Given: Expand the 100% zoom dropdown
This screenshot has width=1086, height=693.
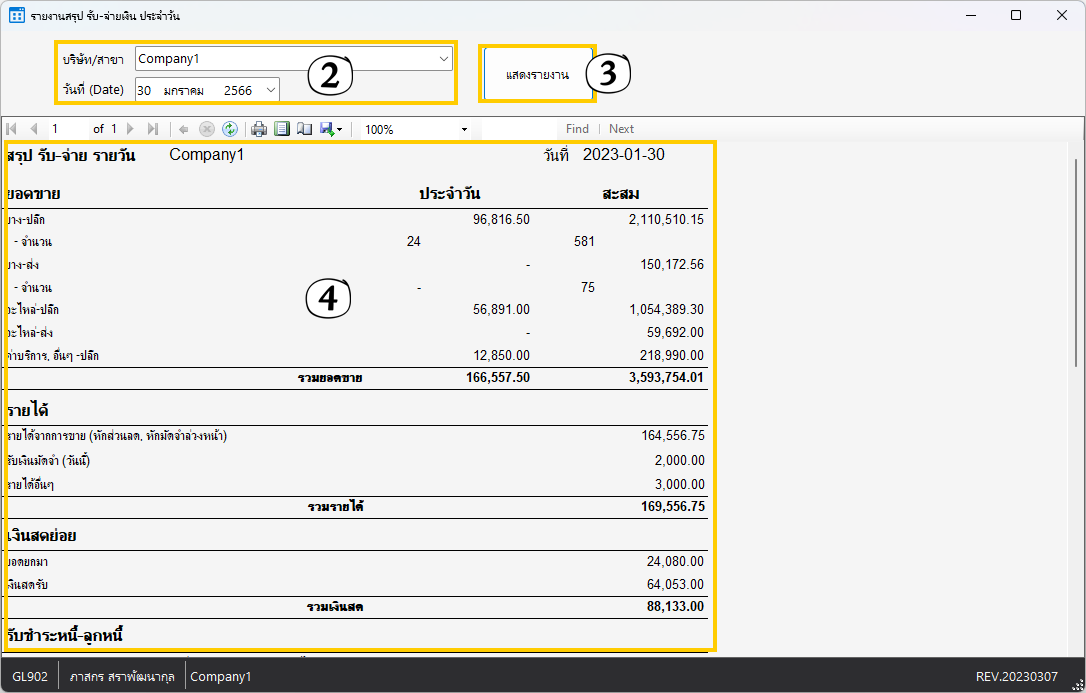Looking at the screenshot, I should [x=464, y=130].
